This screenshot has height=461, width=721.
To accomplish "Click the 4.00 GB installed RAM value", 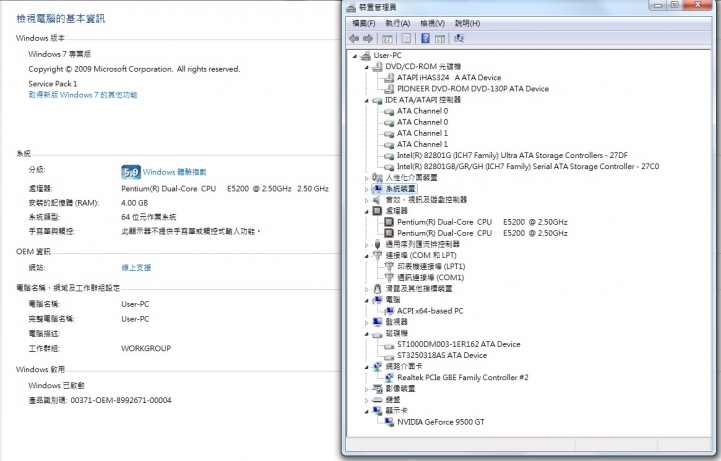I will click(x=134, y=203).
